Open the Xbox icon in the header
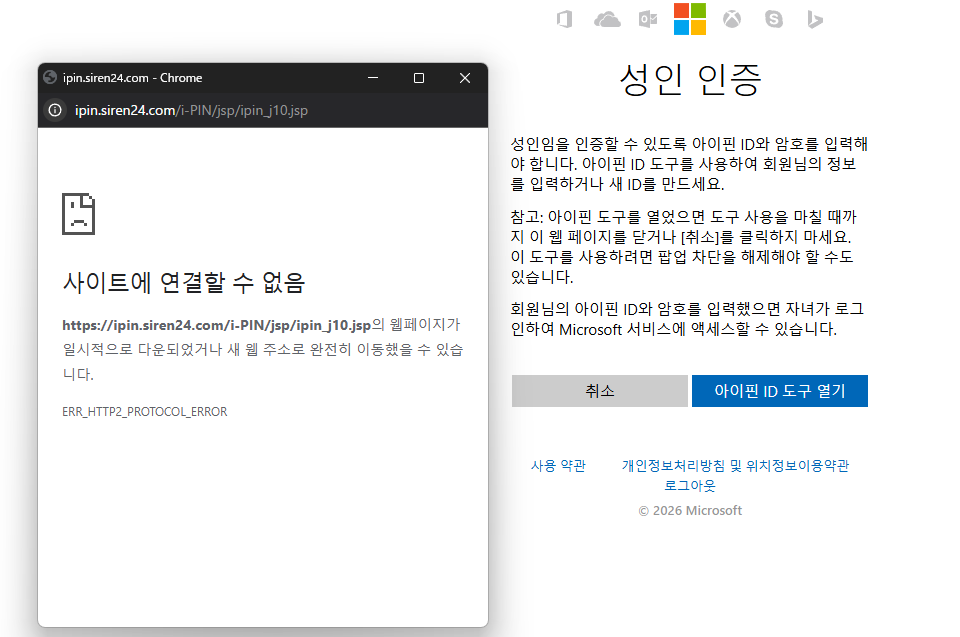960x637 pixels. coord(732,20)
